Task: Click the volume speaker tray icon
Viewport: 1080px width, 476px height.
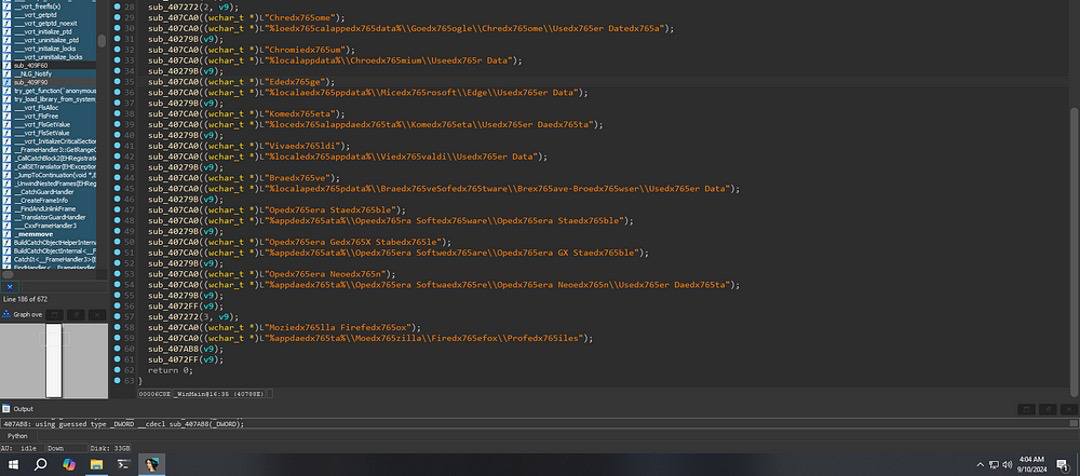Action: tap(1008, 464)
